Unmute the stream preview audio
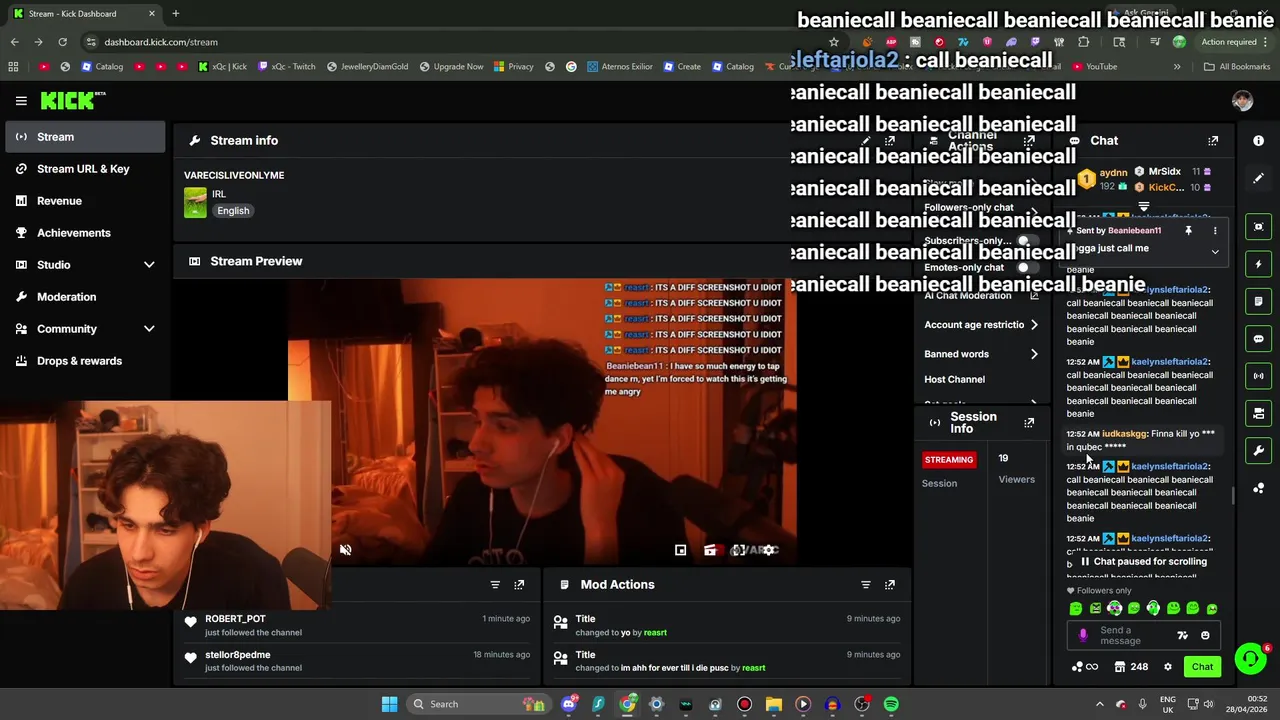This screenshot has width=1280, height=720. click(x=345, y=550)
